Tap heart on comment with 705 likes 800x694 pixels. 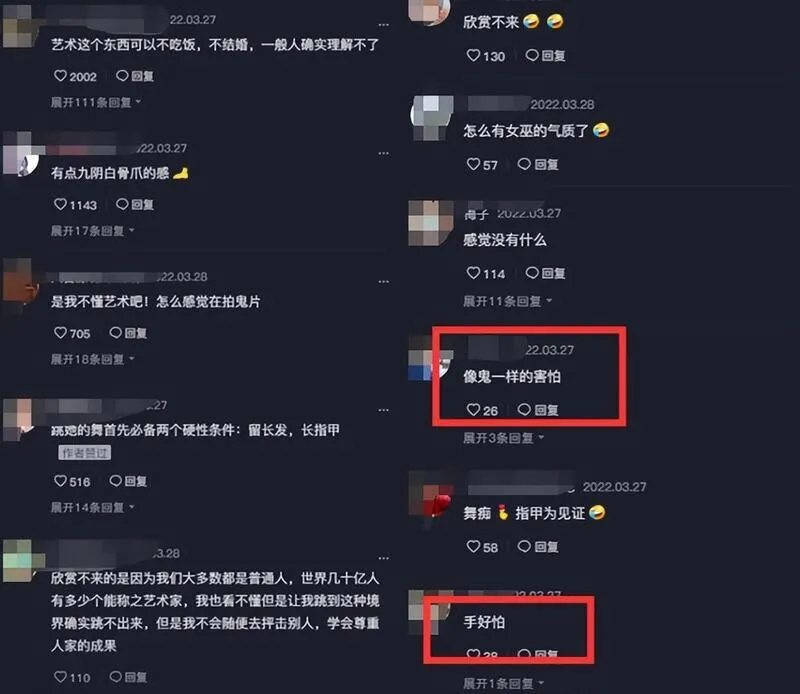pos(60,333)
